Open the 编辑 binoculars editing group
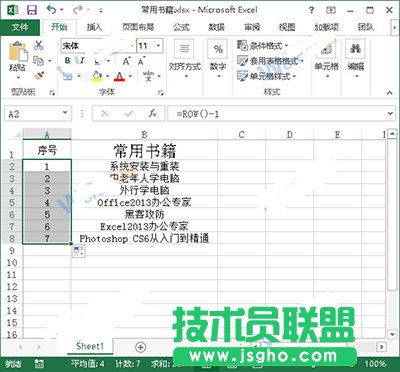The height and width of the screenshot is (372, 400). pyautogui.click(x=356, y=59)
